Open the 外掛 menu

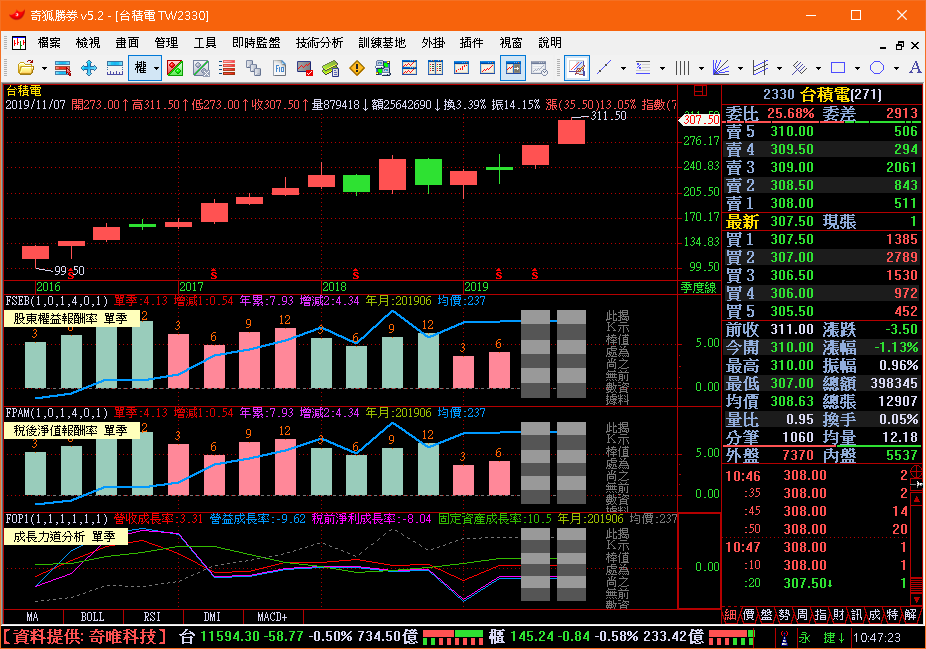433,43
